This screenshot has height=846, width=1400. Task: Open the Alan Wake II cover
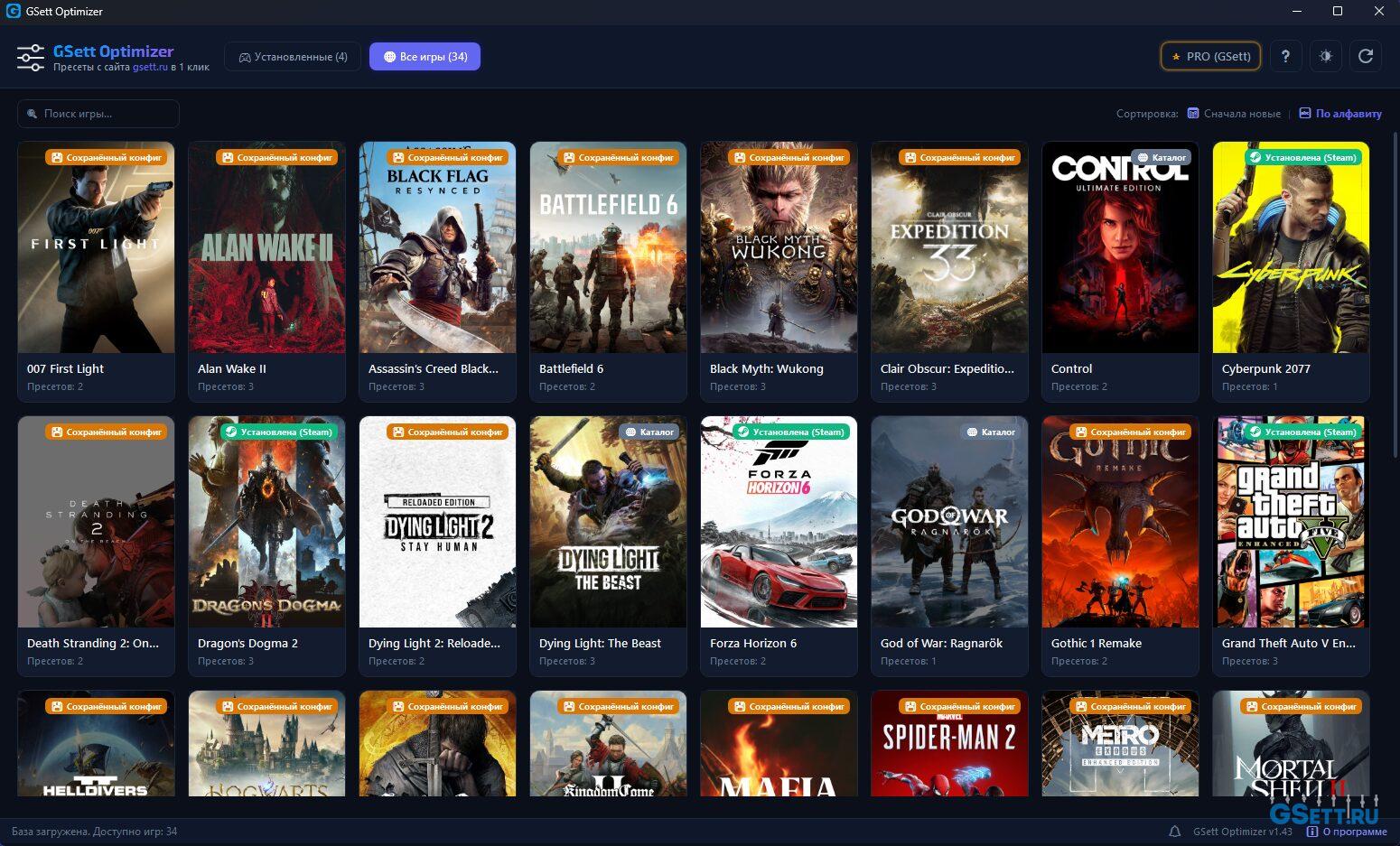(266, 247)
